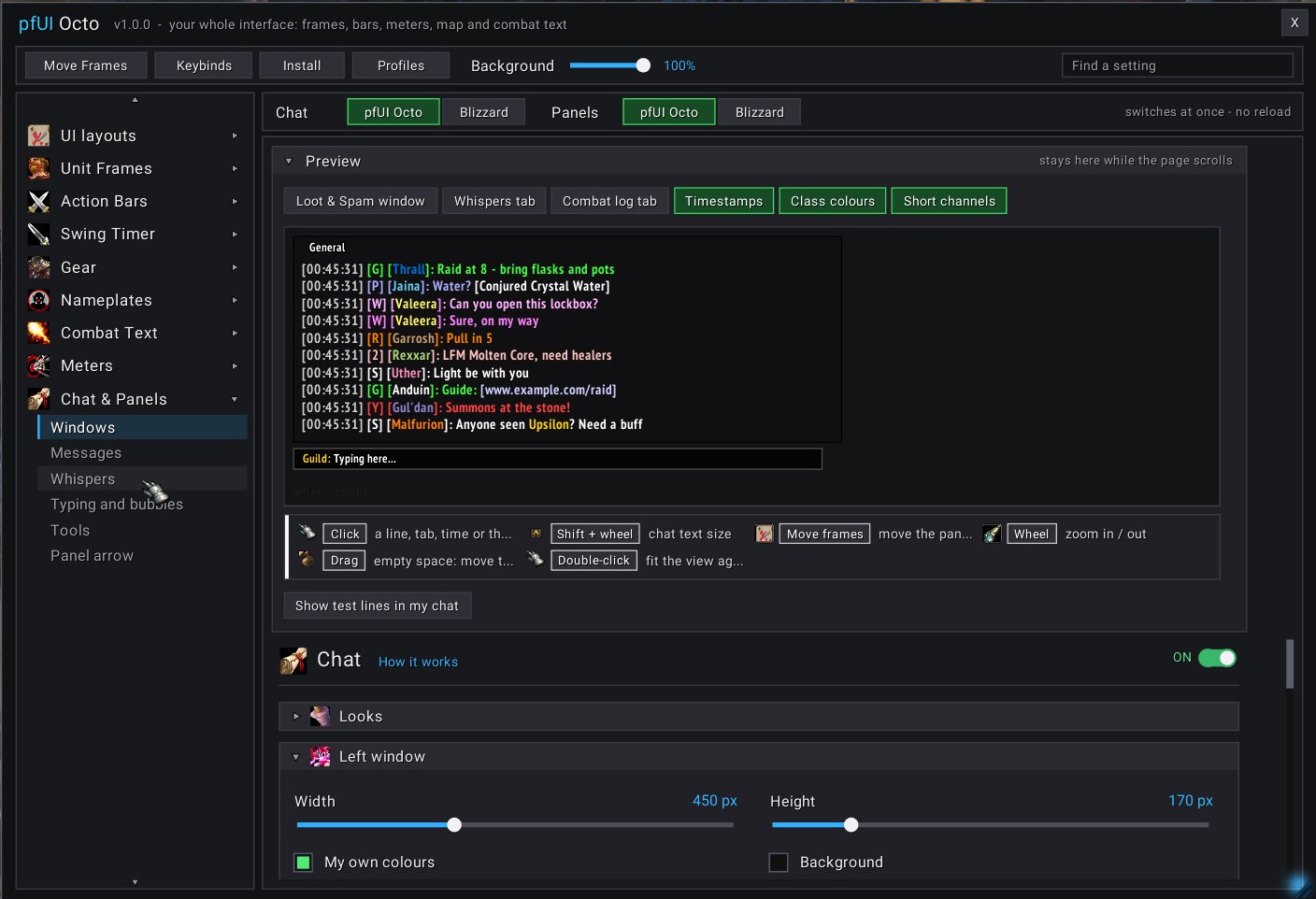
Task: Collapse the Left window section arrow
Action: click(x=296, y=757)
